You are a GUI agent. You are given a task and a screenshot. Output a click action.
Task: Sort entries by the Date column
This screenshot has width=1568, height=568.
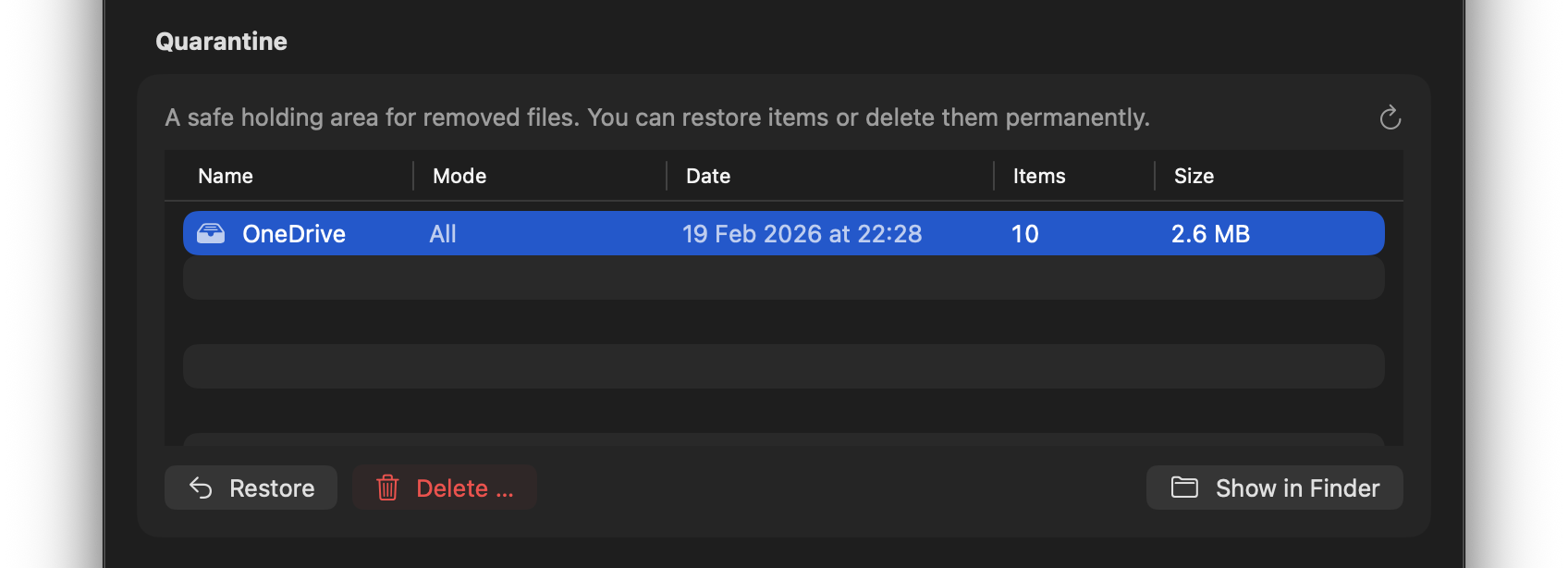tap(707, 176)
